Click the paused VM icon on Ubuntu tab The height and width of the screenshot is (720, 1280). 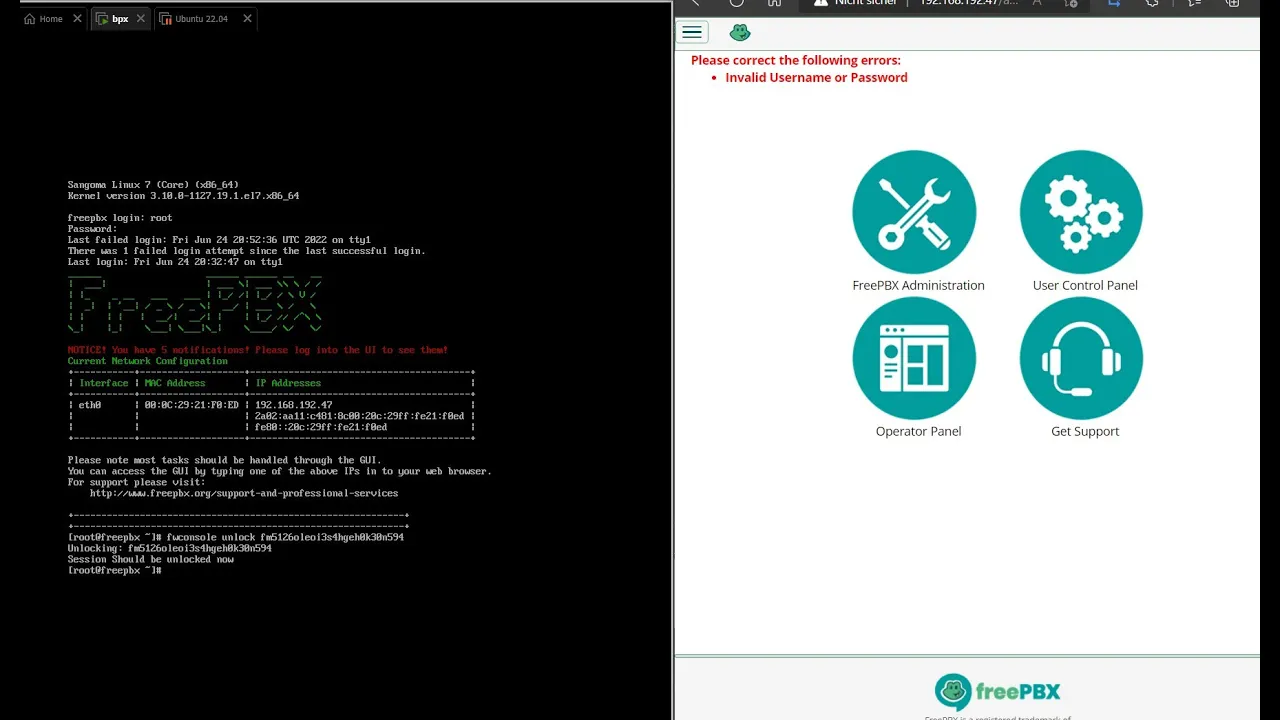click(165, 19)
